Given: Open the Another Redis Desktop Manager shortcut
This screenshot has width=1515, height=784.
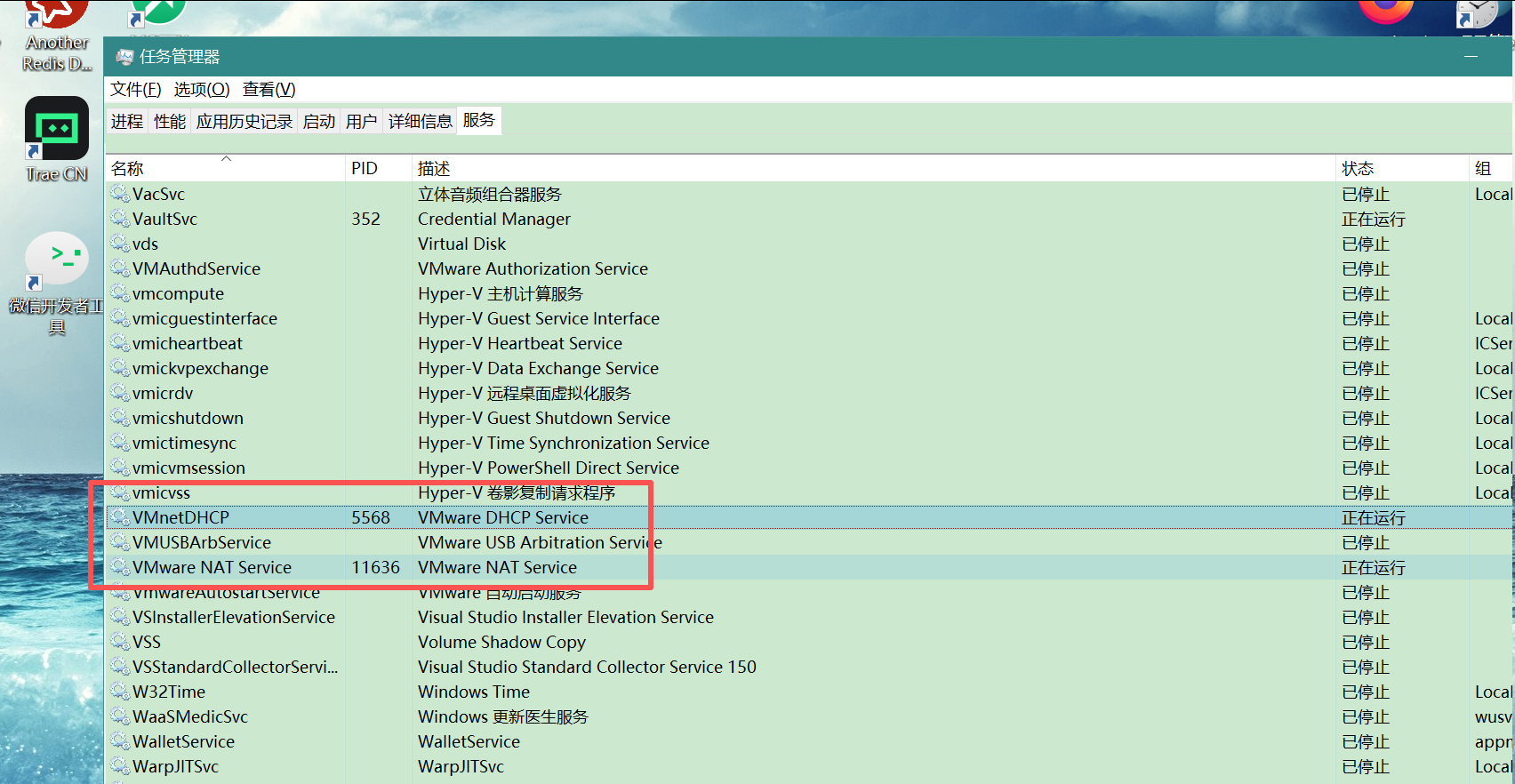Looking at the screenshot, I should coord(57,36).
